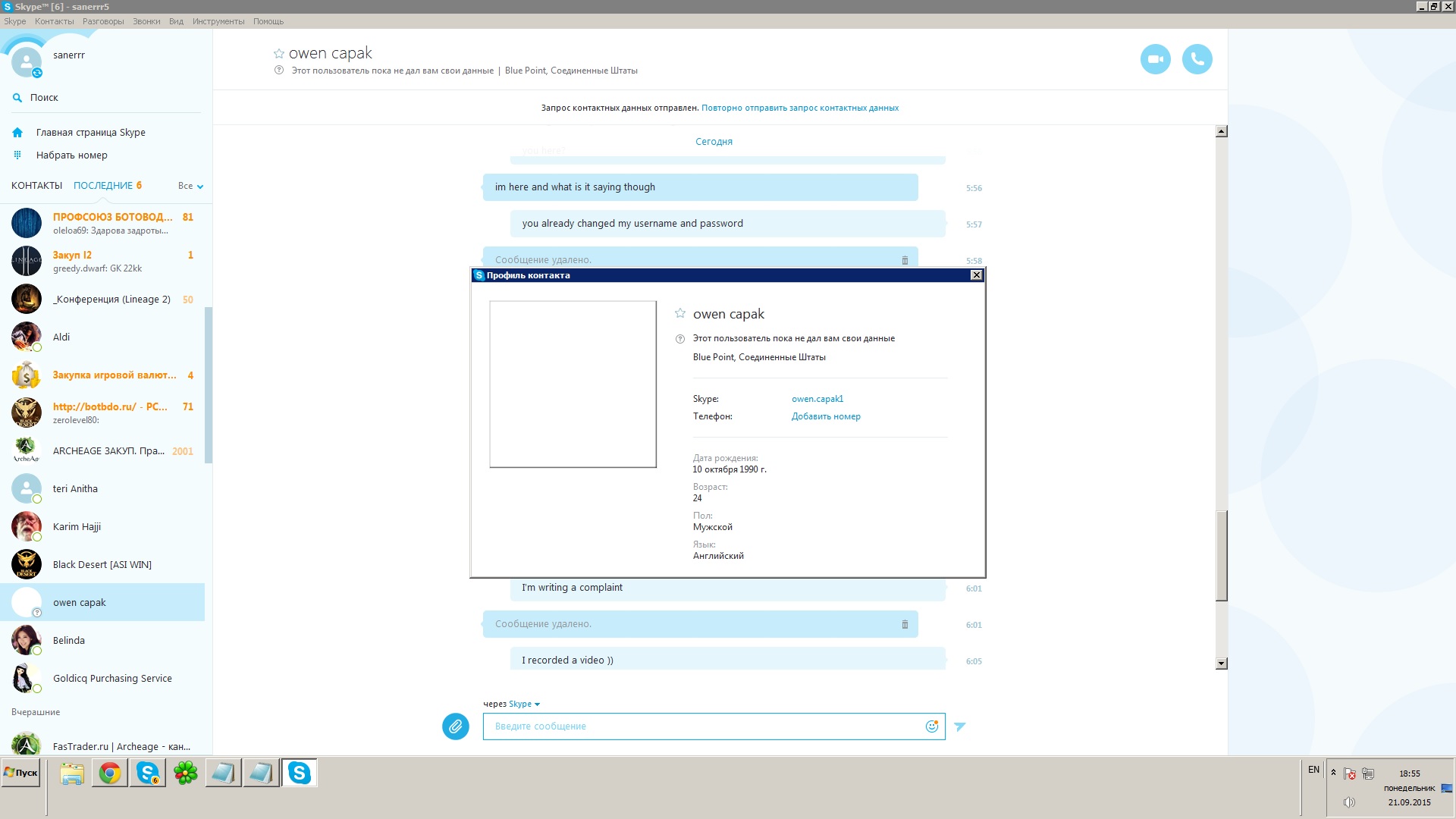Expand the Все contacts filter dropdown
This screenshot has width=1456, height=819.
[190, 186]
